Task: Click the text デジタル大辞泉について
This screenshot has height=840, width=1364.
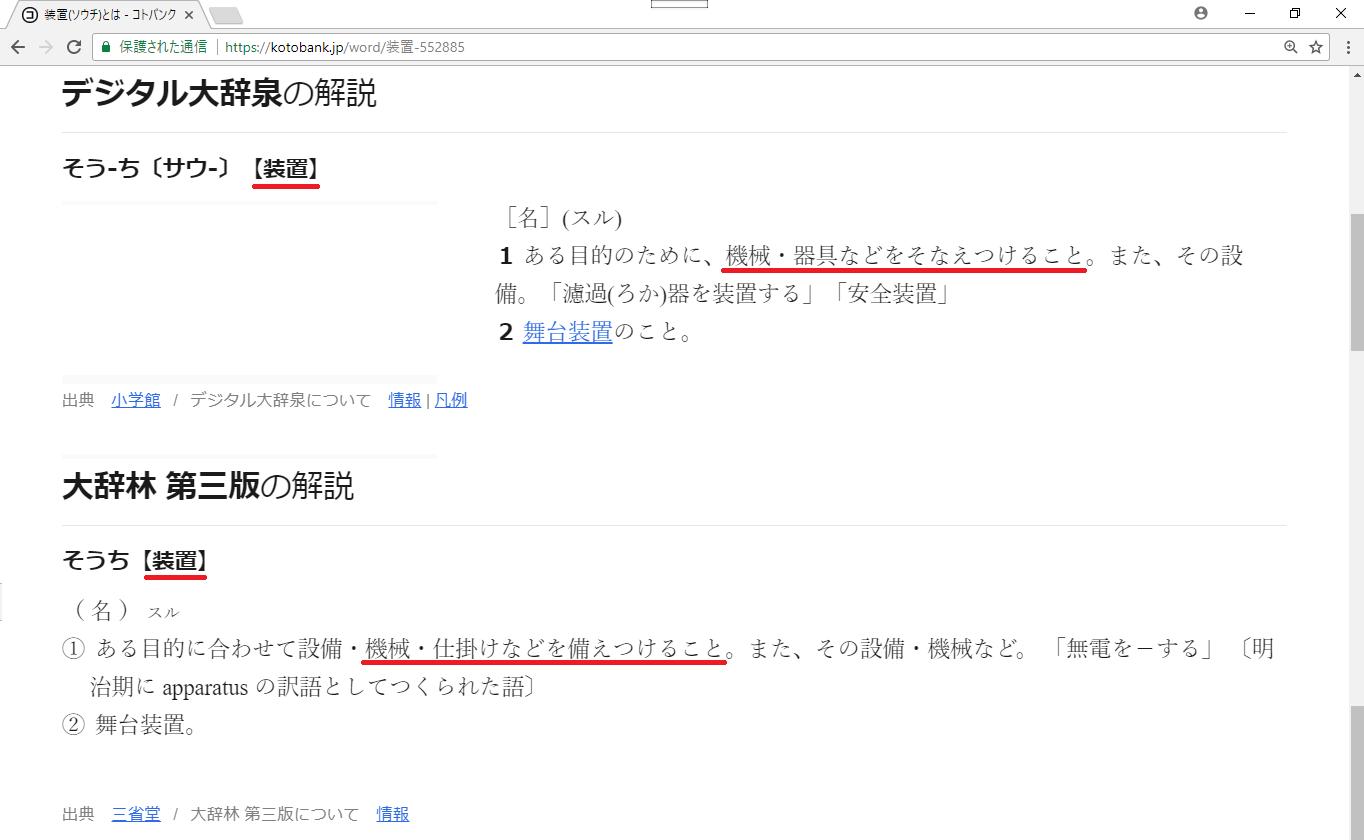Action: tap(280, 400)
